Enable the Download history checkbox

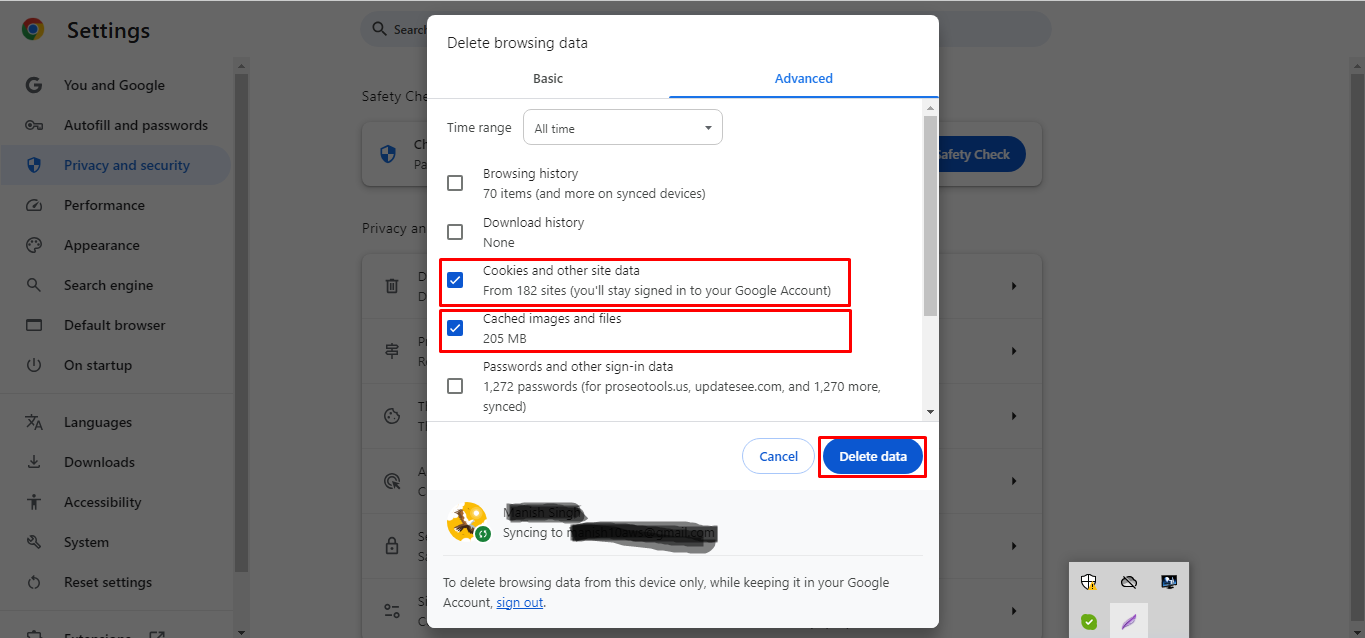pos(455,232)
